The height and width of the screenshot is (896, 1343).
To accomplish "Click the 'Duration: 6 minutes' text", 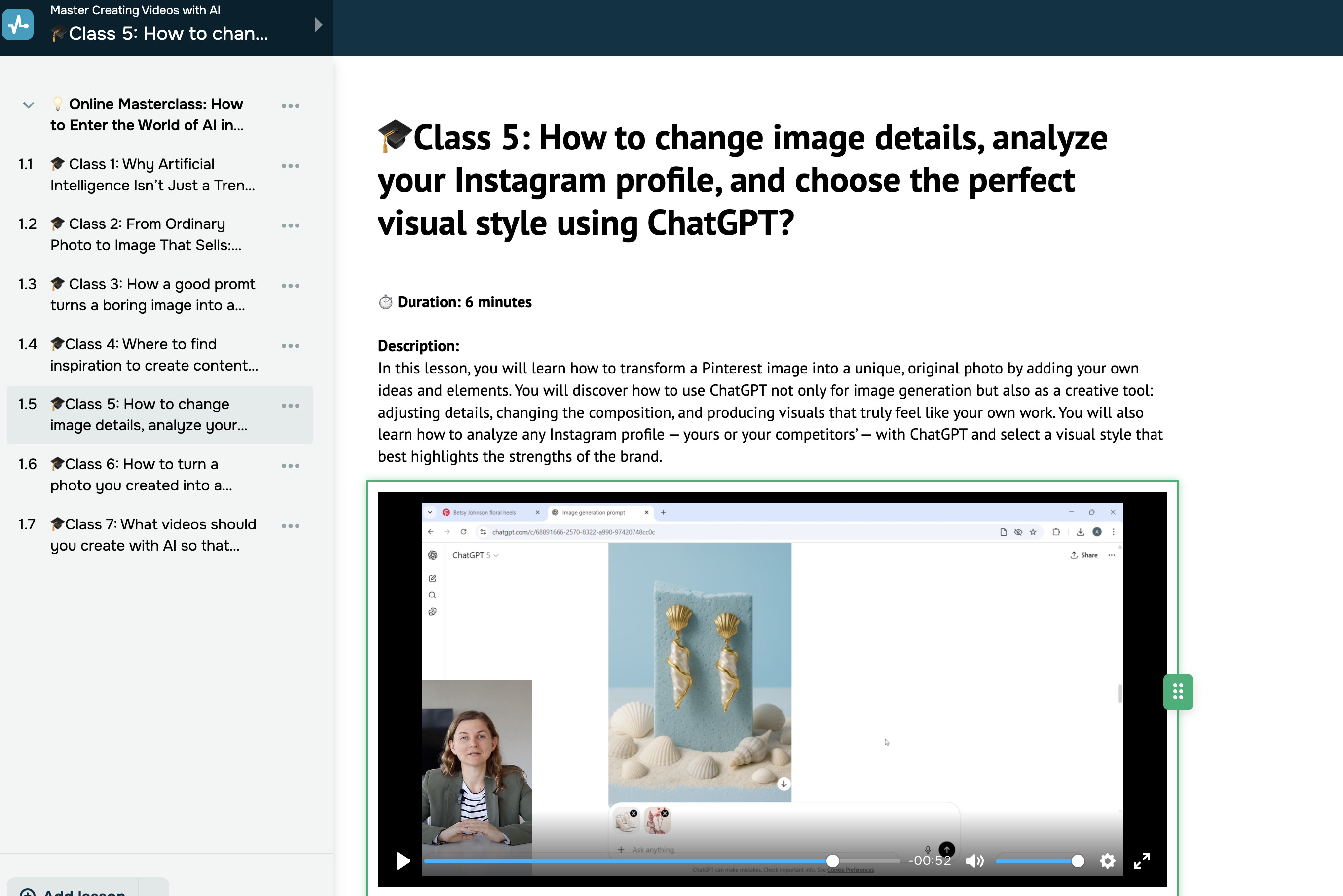I will (x=464, y=302).
